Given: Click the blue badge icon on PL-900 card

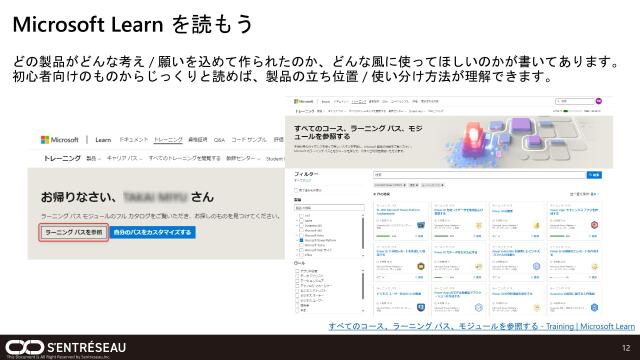Looking at the screenshot, I should 420,225.
